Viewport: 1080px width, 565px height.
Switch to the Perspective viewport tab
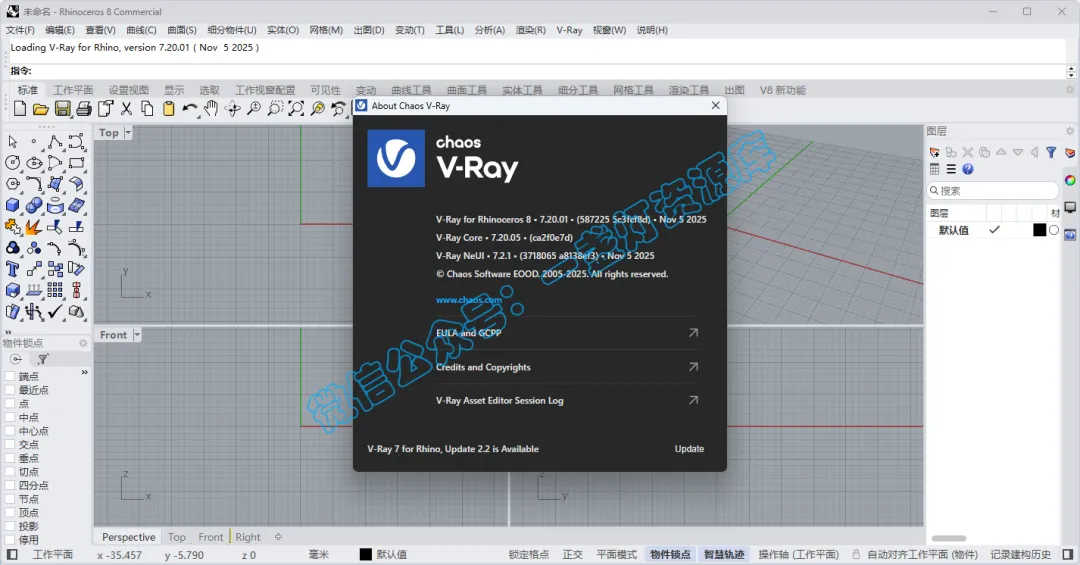pos(129,537)
